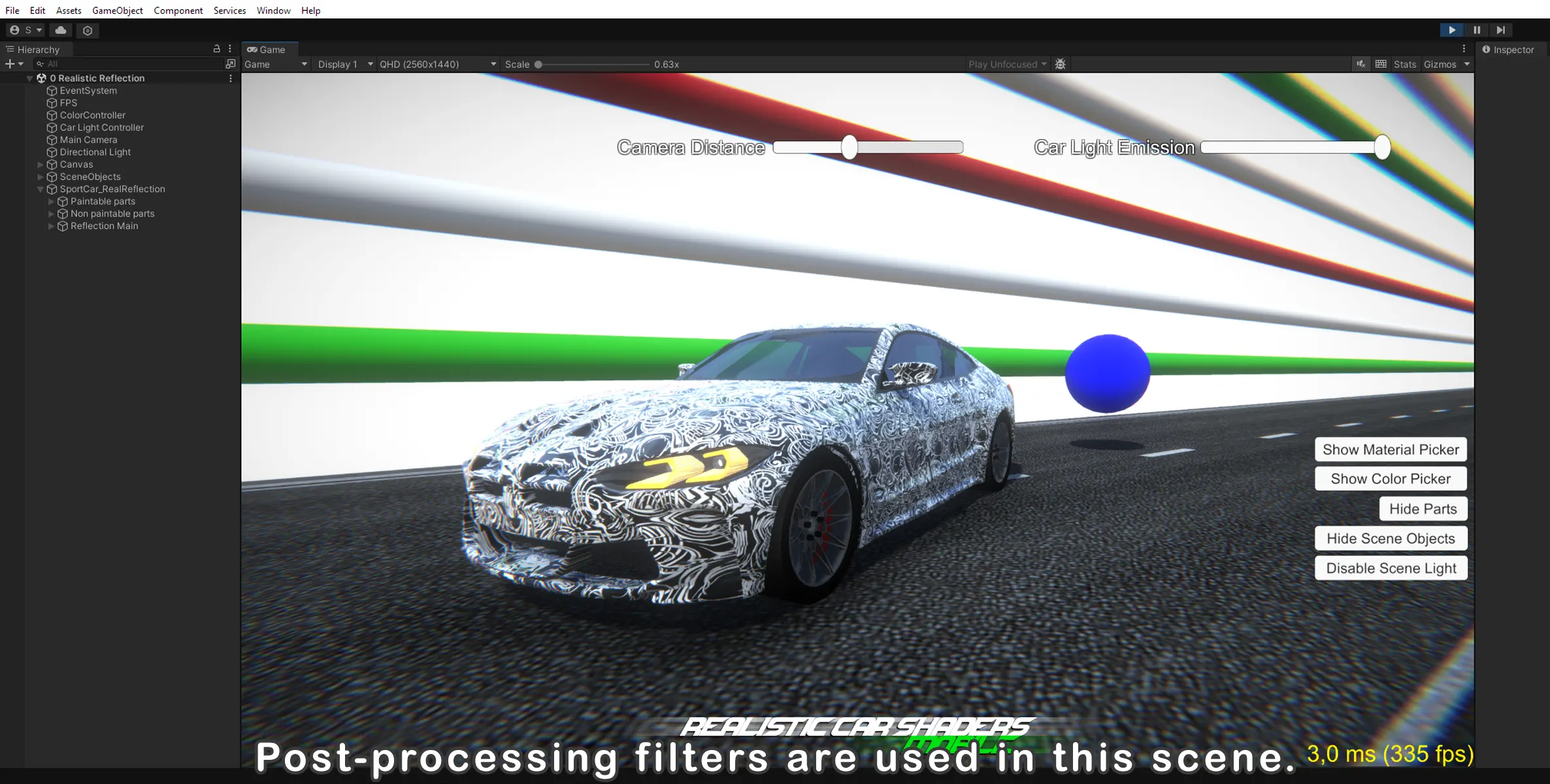Switch to the Inspector tab

1512,50
